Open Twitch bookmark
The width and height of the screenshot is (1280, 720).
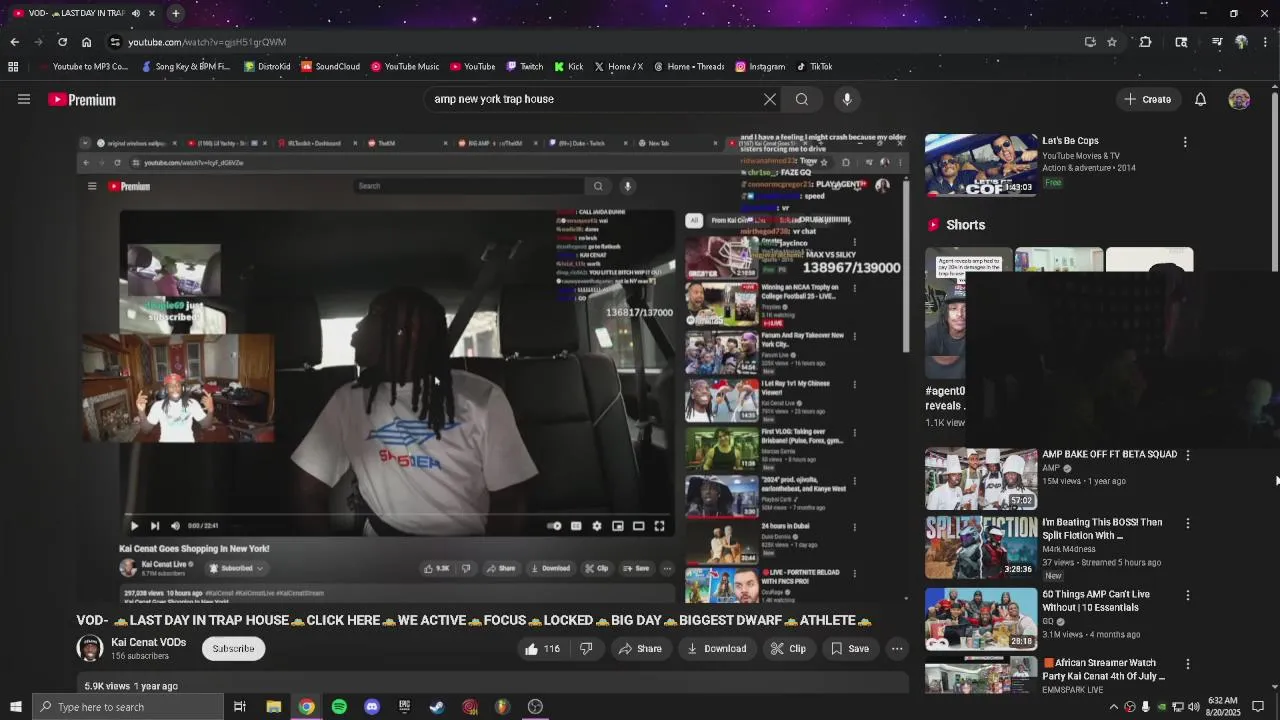(x=525, y=67)
